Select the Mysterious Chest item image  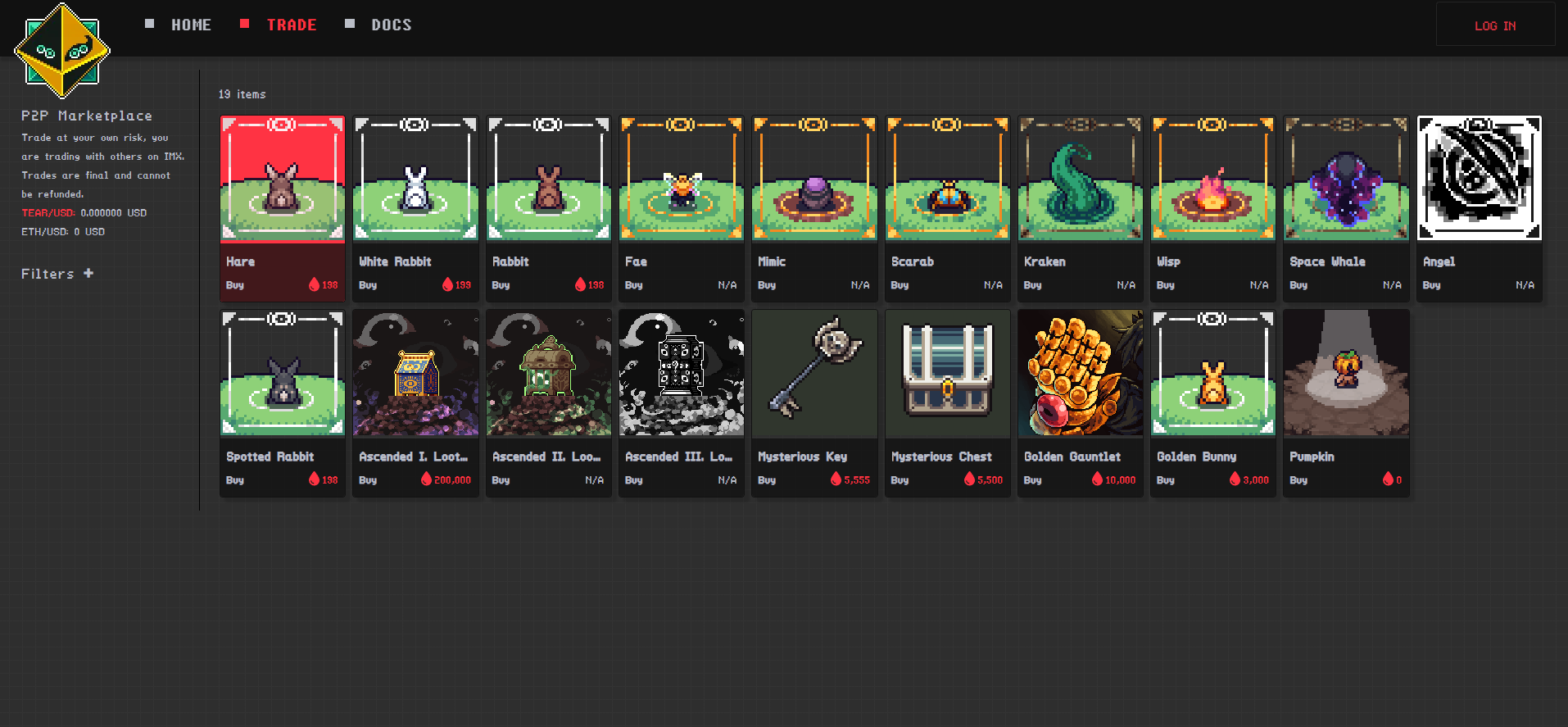tap(947, 373)
